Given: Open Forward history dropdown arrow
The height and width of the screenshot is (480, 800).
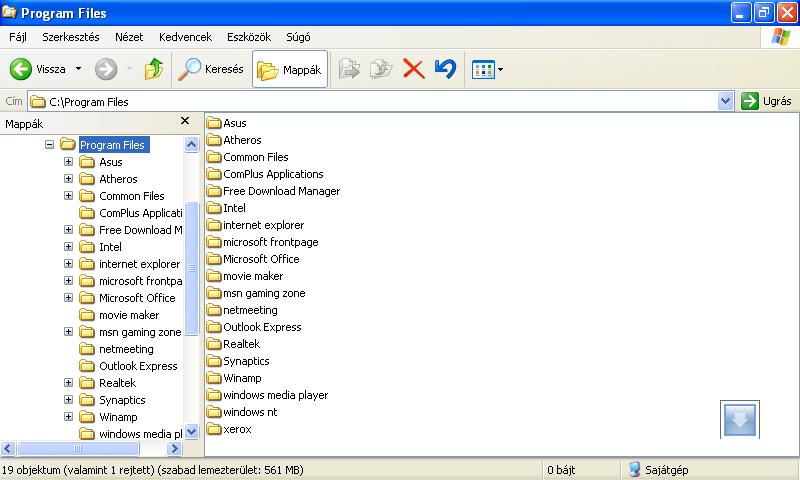Looking at the screenshot, I should pos(129,68).
